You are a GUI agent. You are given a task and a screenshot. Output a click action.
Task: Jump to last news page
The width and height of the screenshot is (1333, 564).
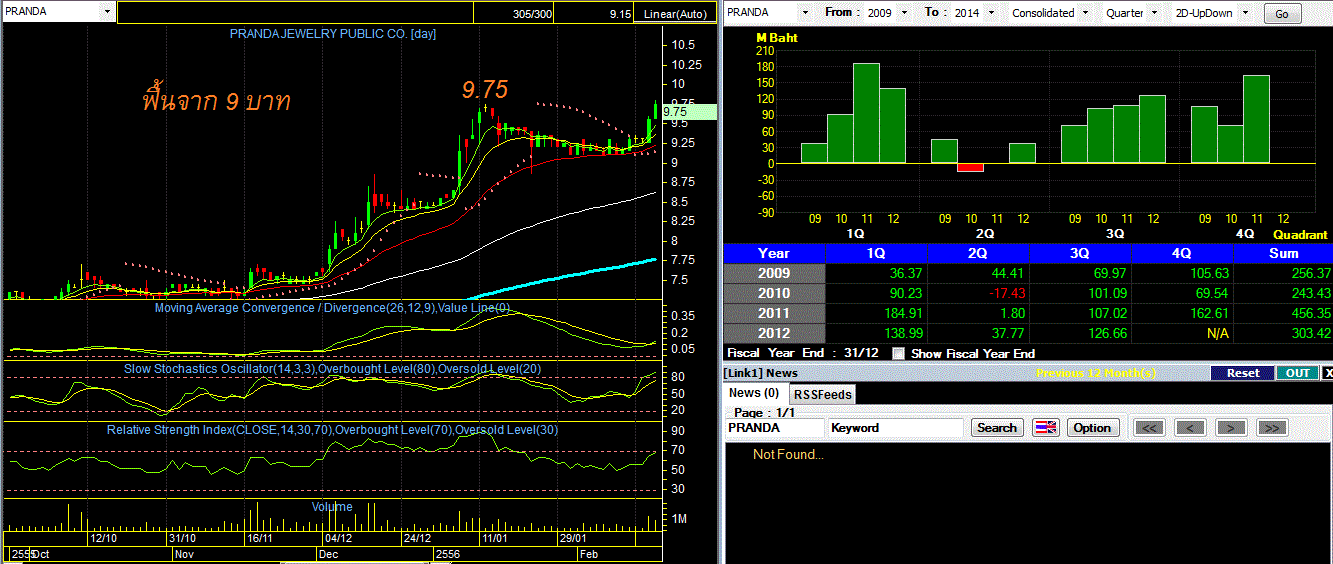pos(1271,427)
